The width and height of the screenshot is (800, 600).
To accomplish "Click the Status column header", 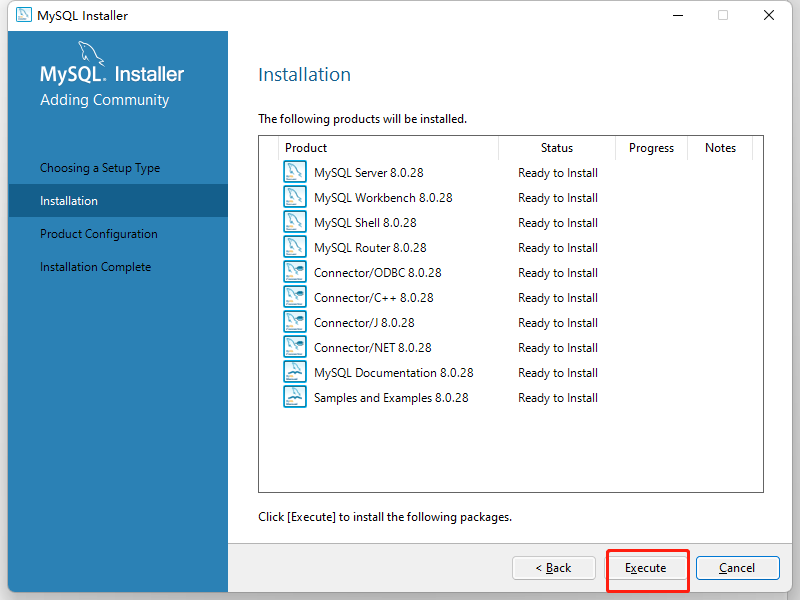I will pos(557,148).
